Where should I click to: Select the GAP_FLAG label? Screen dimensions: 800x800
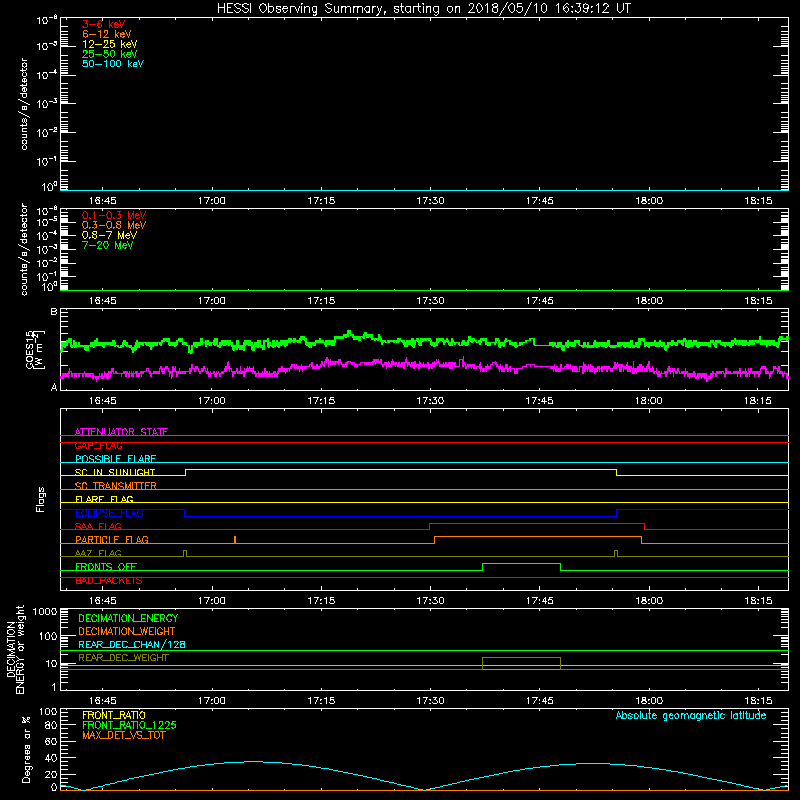tap(98, 445)
